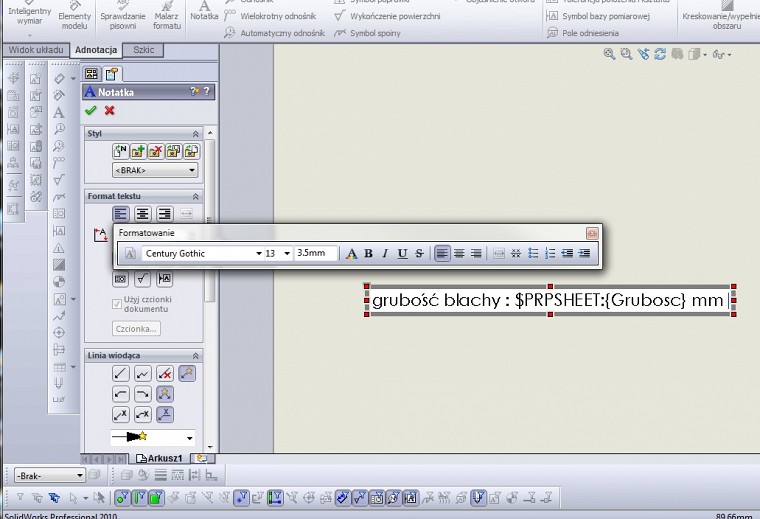760x519 pixels.
Task: Apply strikethrough formatting to the text
Action: coord(419,254)
